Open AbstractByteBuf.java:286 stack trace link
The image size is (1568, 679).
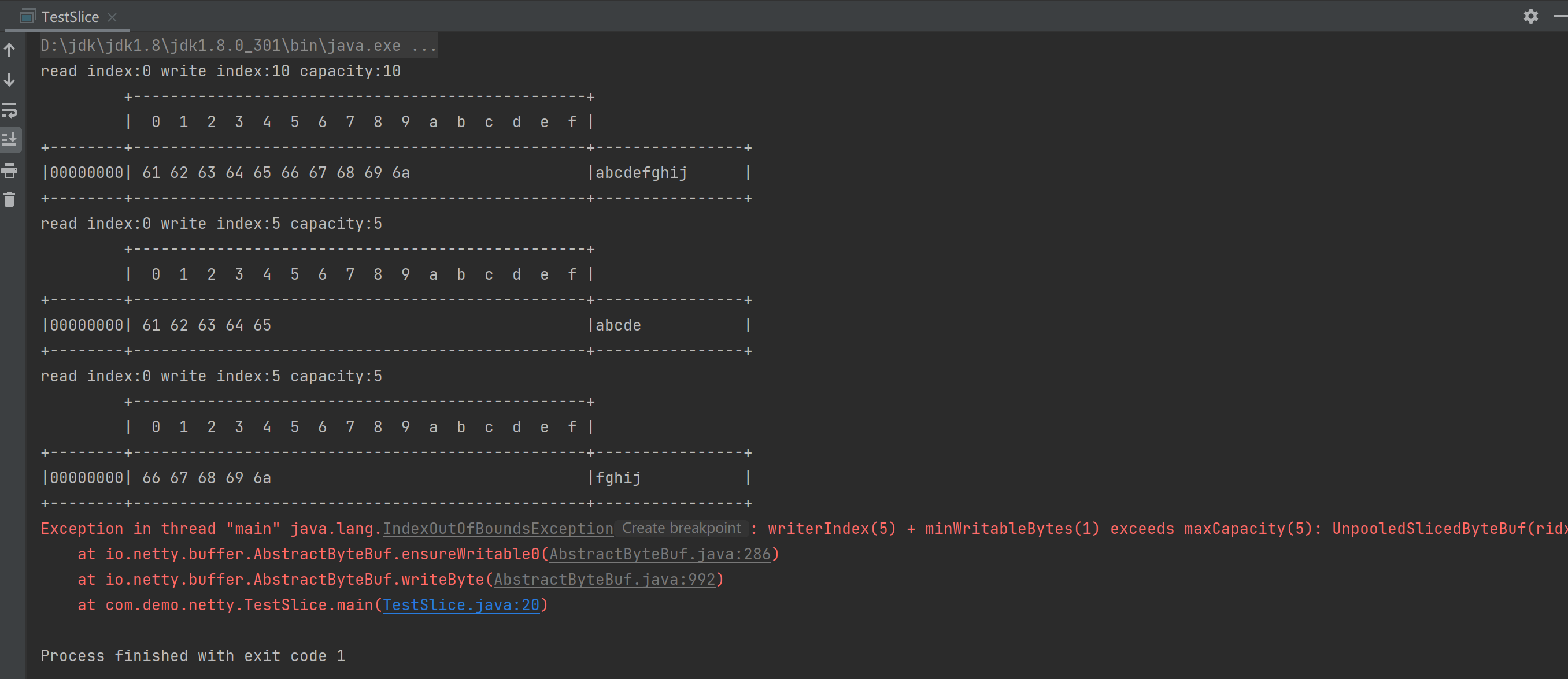659,554
